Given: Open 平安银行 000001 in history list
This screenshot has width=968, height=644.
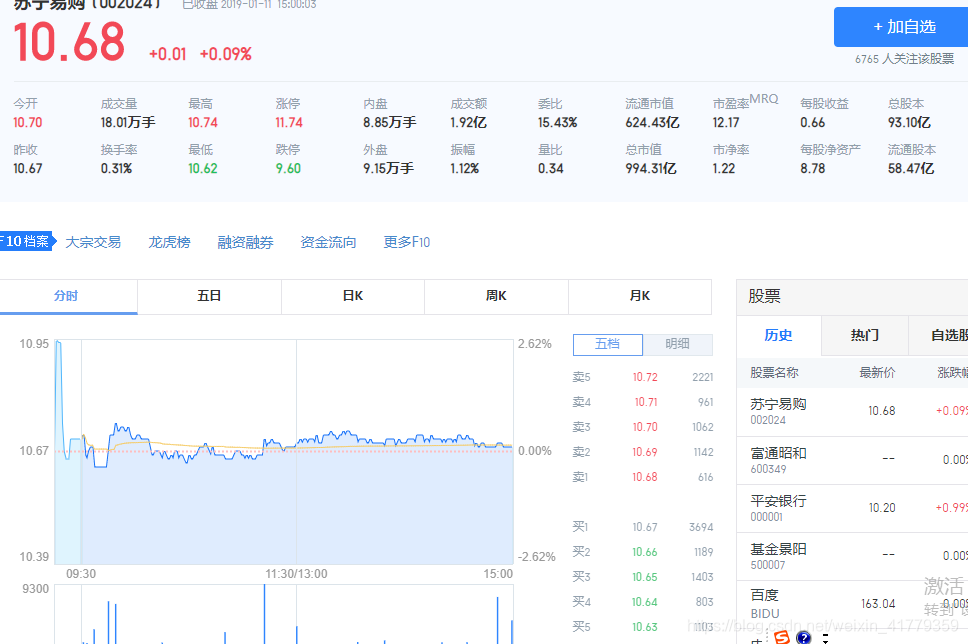Looking at the screenshot, I should pyautogui.click(x=852, y=509).
